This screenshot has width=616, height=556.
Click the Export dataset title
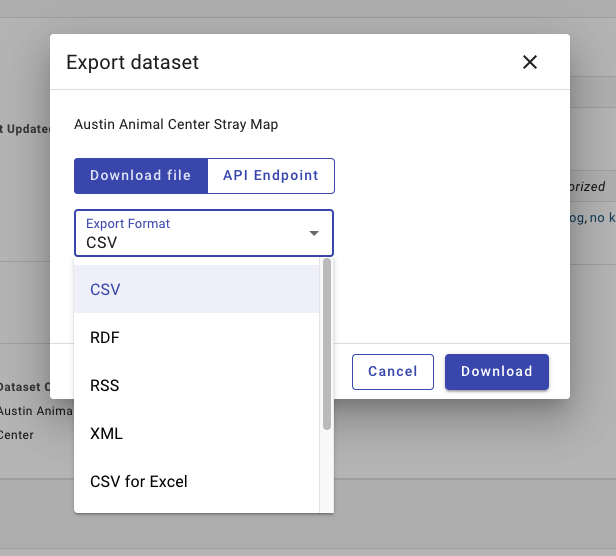tap(132, 62)
